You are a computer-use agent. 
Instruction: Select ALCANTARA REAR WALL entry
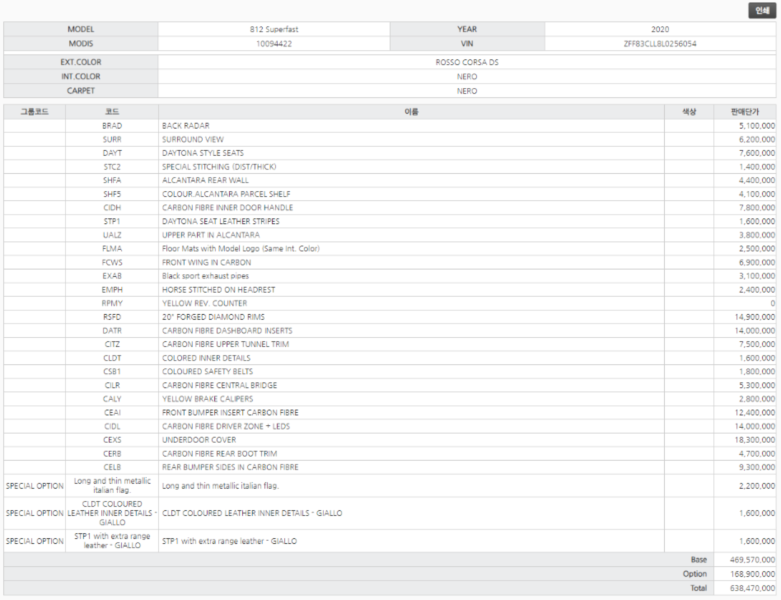[x=205, y=180]
